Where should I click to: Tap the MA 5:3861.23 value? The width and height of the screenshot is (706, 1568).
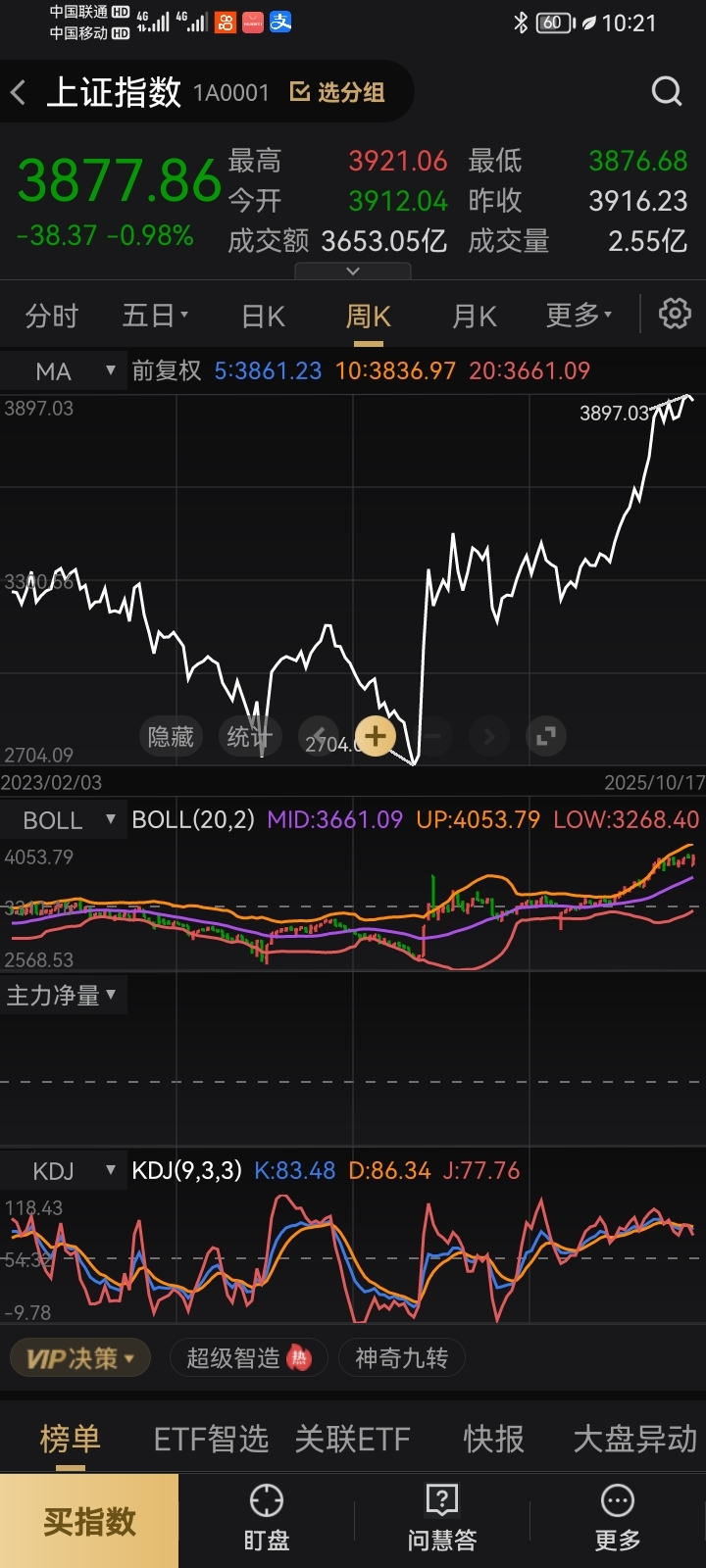click(x=268, y=370)
